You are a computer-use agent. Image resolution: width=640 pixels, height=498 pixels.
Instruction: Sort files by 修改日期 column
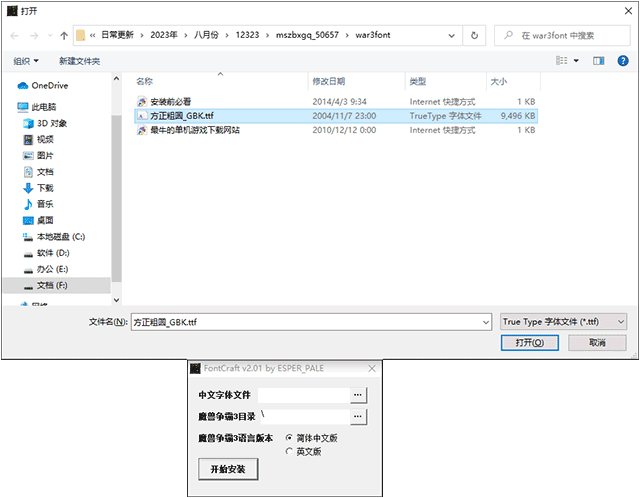(329, 81)
